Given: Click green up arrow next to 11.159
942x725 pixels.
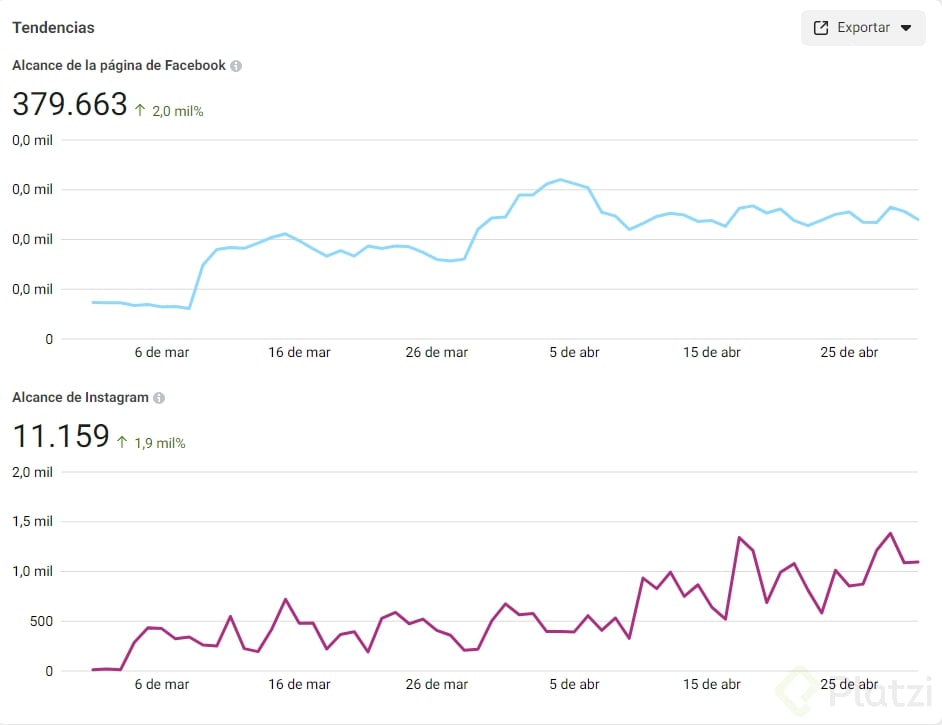Looking at the screenshot, I should 122,442.
